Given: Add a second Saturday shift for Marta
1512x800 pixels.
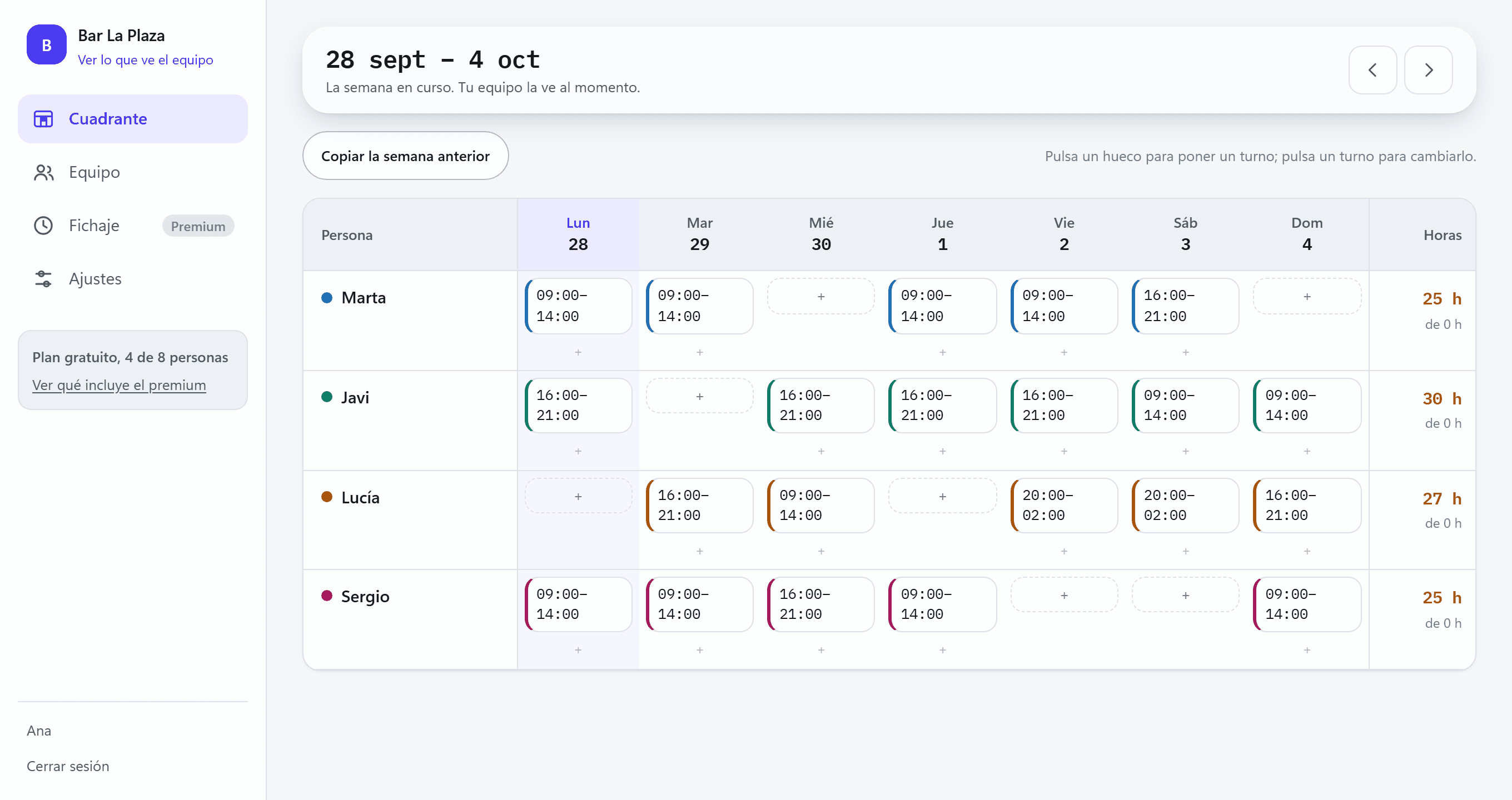Looking at the screenshot, I should [x=1185, y=352].
